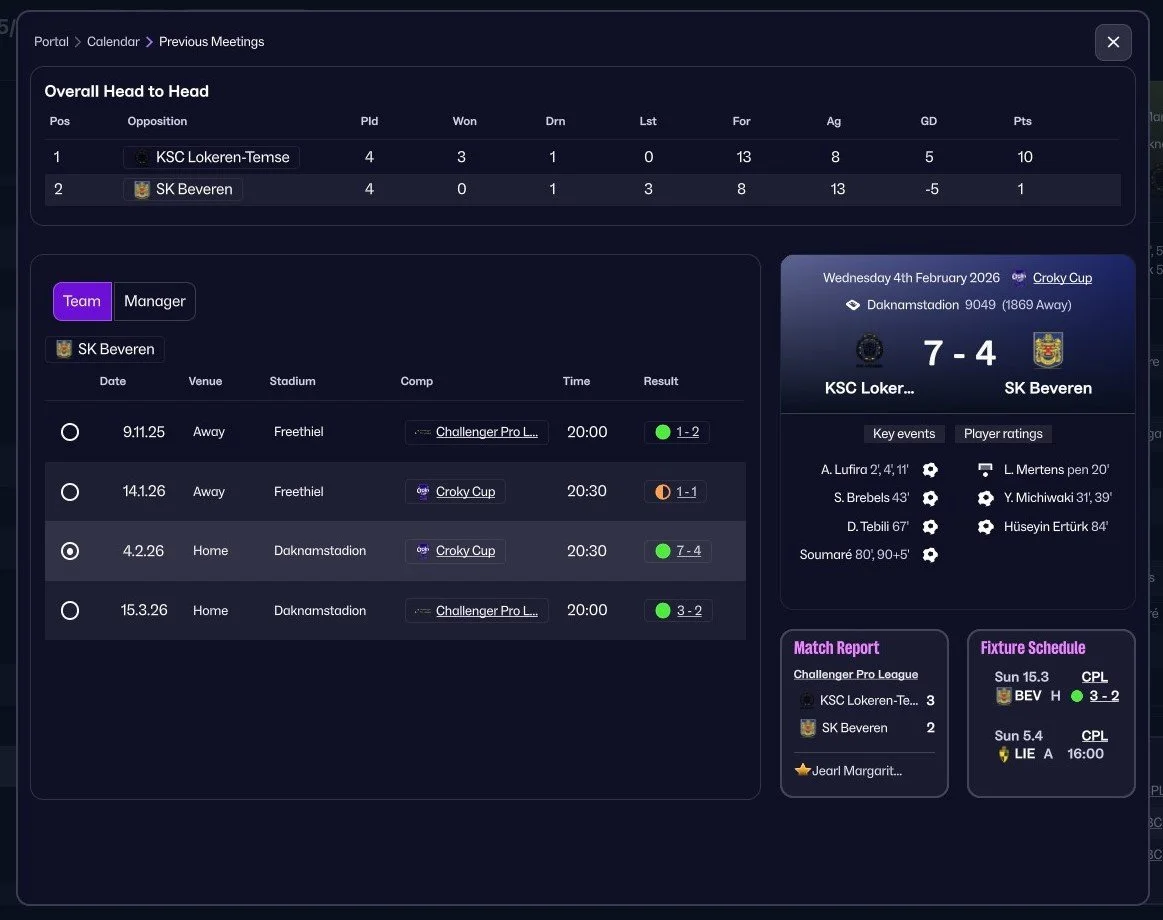1163x920 pixels.
Task: Click the BEV crest in Fixture Schedule
Action: tap(1004, 696)
